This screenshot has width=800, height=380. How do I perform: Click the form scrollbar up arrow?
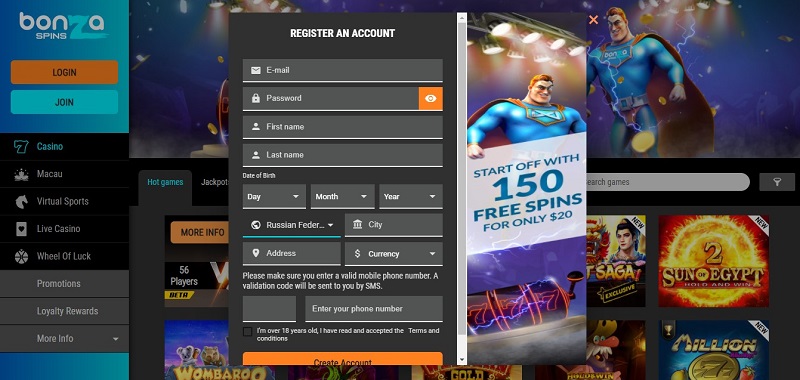click(462, 18)
